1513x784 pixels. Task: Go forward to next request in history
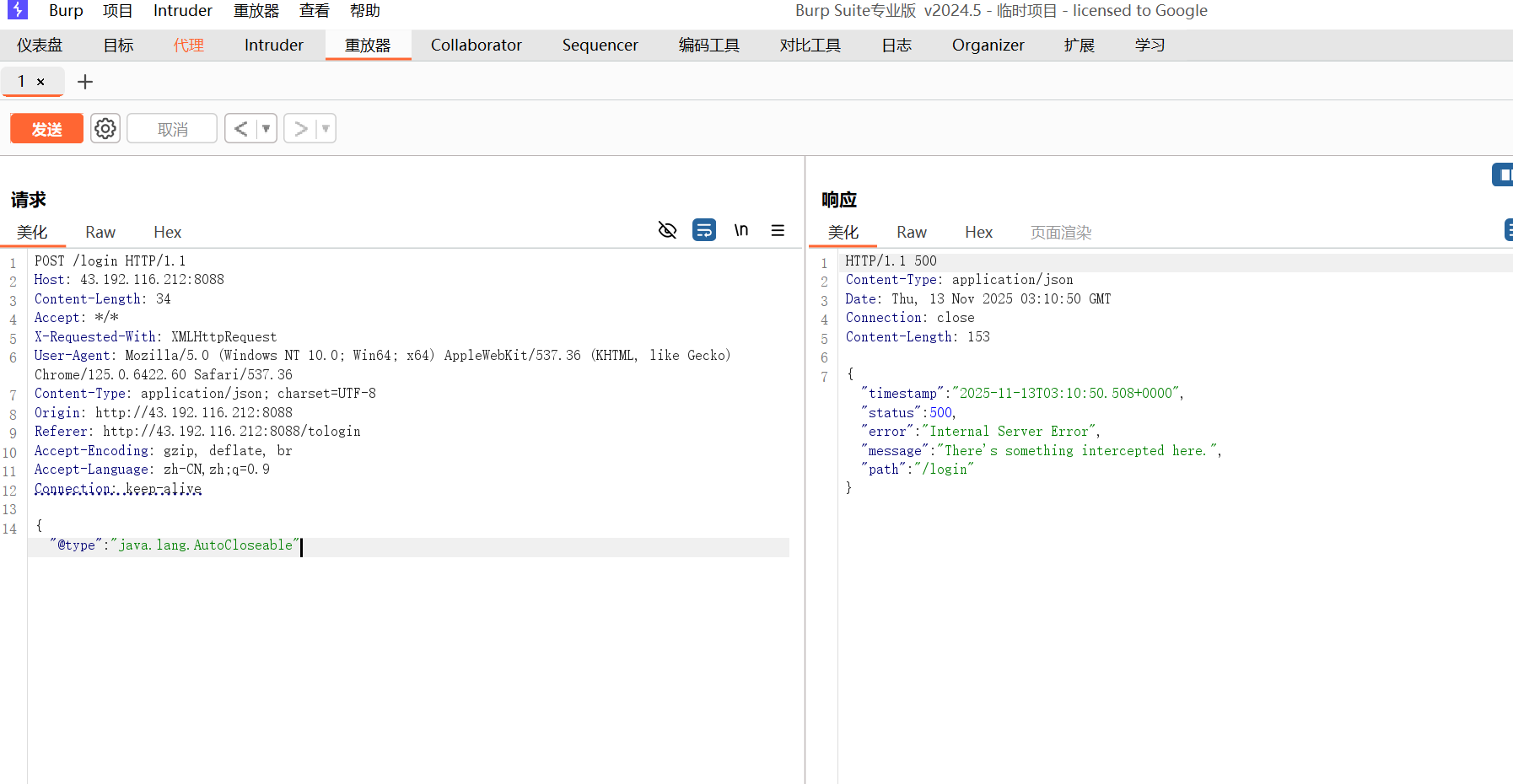point(300,128)
